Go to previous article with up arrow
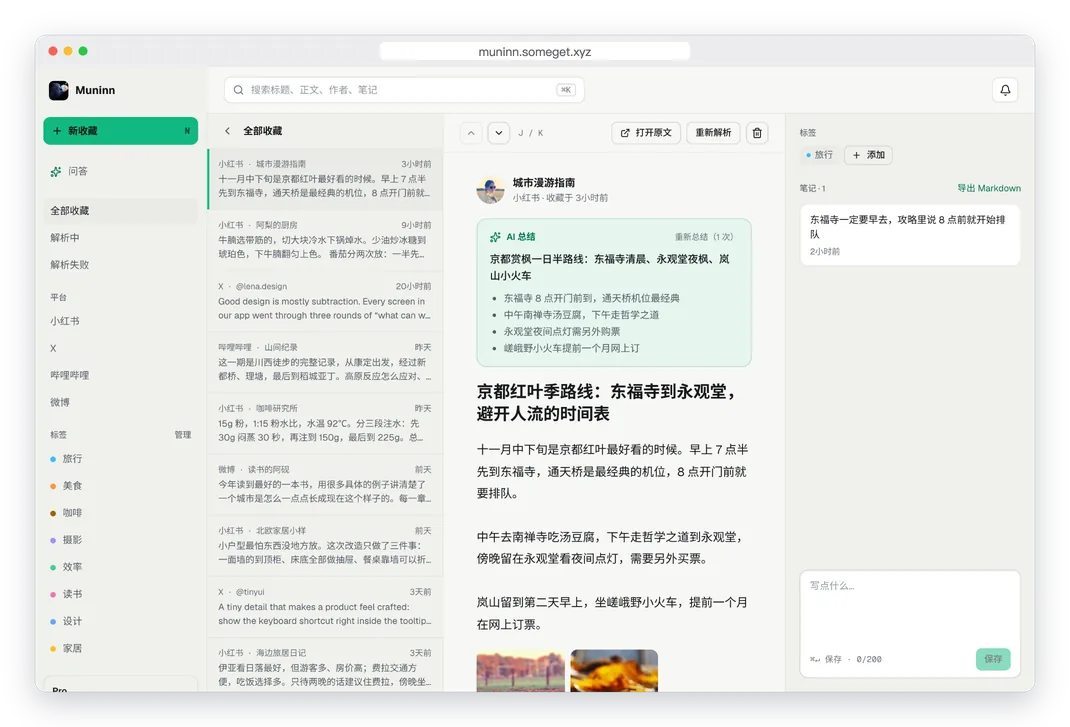 click(471, 133)
